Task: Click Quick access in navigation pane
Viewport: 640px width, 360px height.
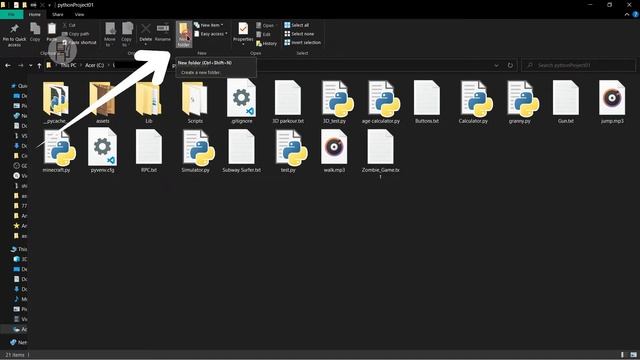Action: click(19, 86)
